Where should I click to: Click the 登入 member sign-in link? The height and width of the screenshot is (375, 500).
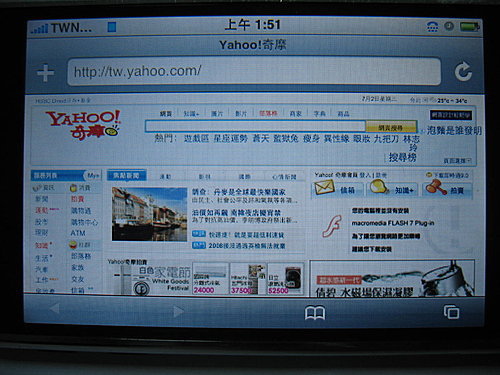(x=365, y=175)
